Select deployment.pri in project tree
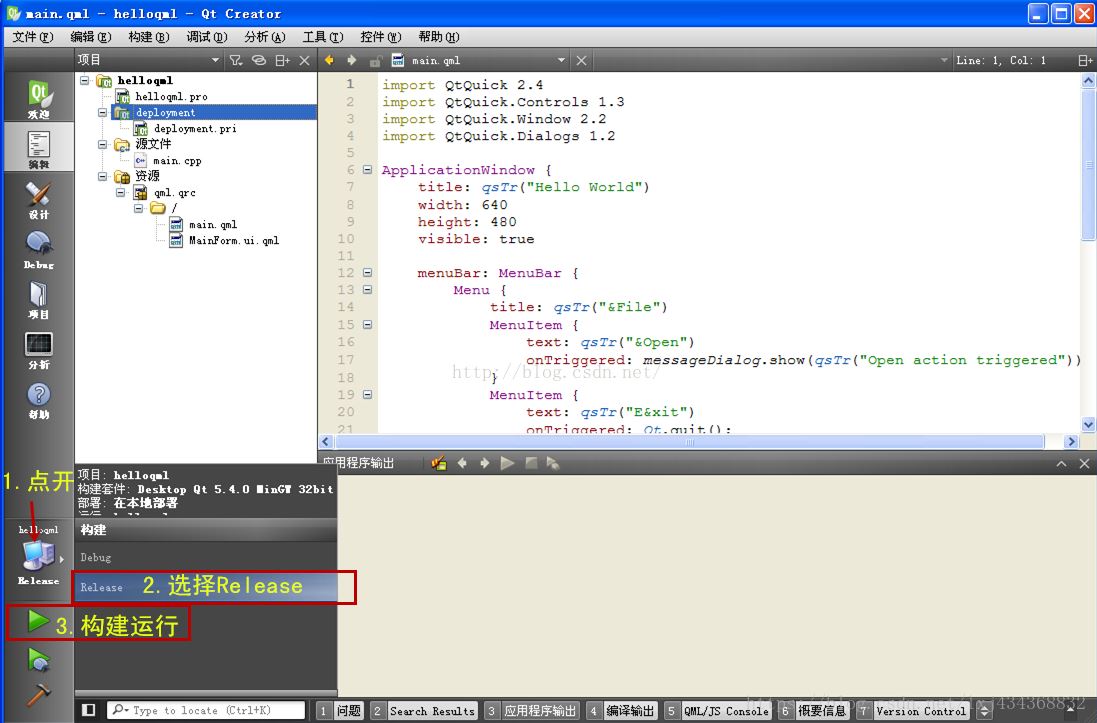The image size is (1097, 723). (x=194, y=128)
